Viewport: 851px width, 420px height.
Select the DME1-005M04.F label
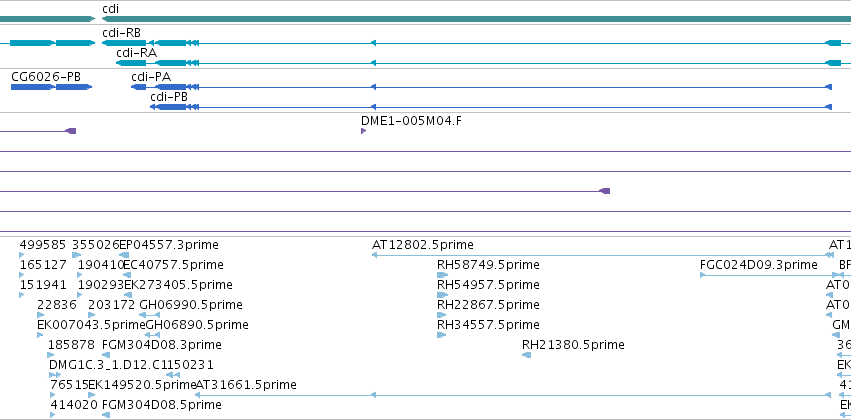(x=411, y=120)
